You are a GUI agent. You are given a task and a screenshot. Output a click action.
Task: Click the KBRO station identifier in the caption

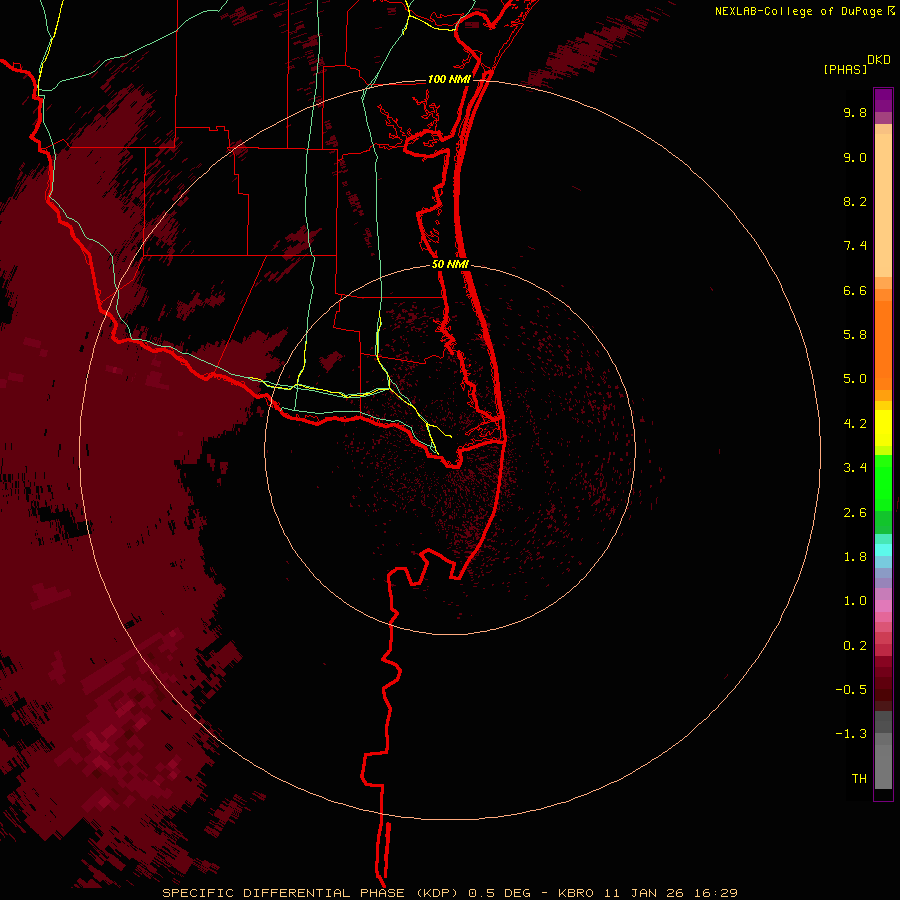(577, 893)
